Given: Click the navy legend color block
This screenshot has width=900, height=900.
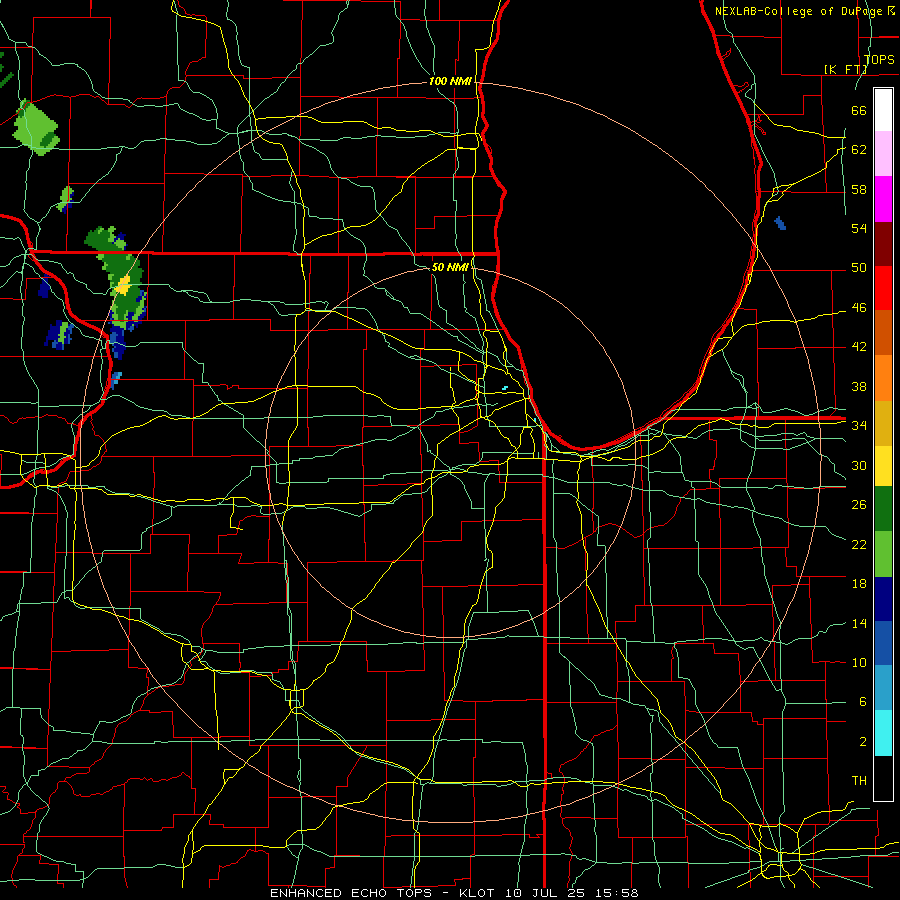Looking at the screenshot, I should 883,599.
